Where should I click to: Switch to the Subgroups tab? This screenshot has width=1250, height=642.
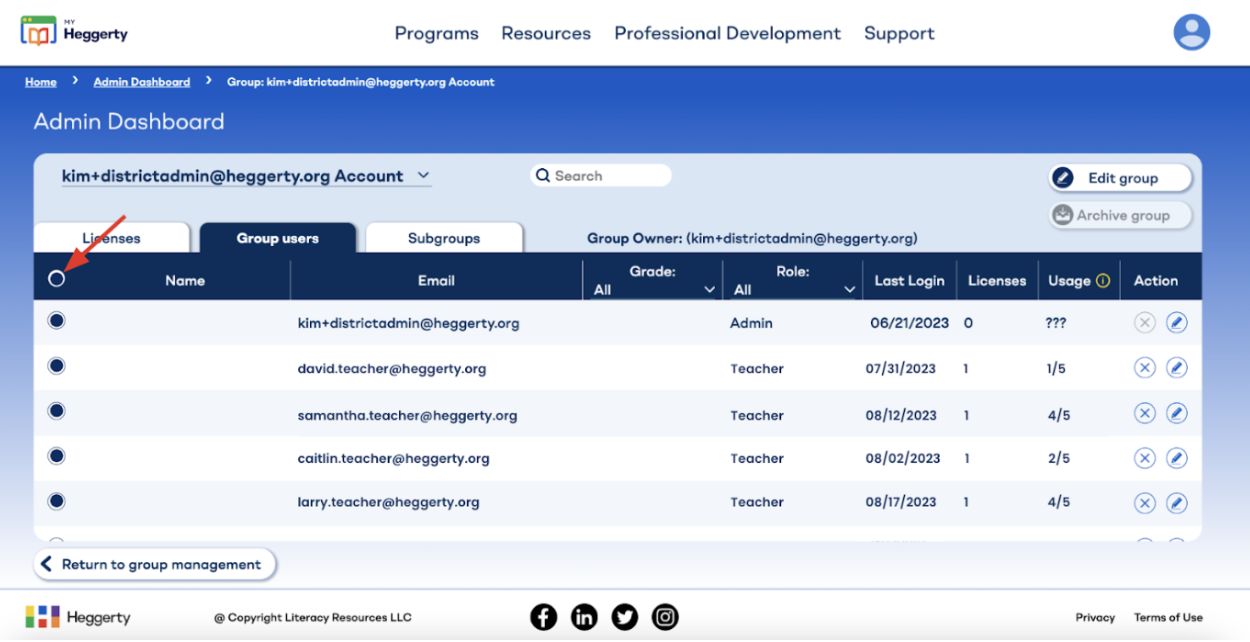[x=444, y=238]
